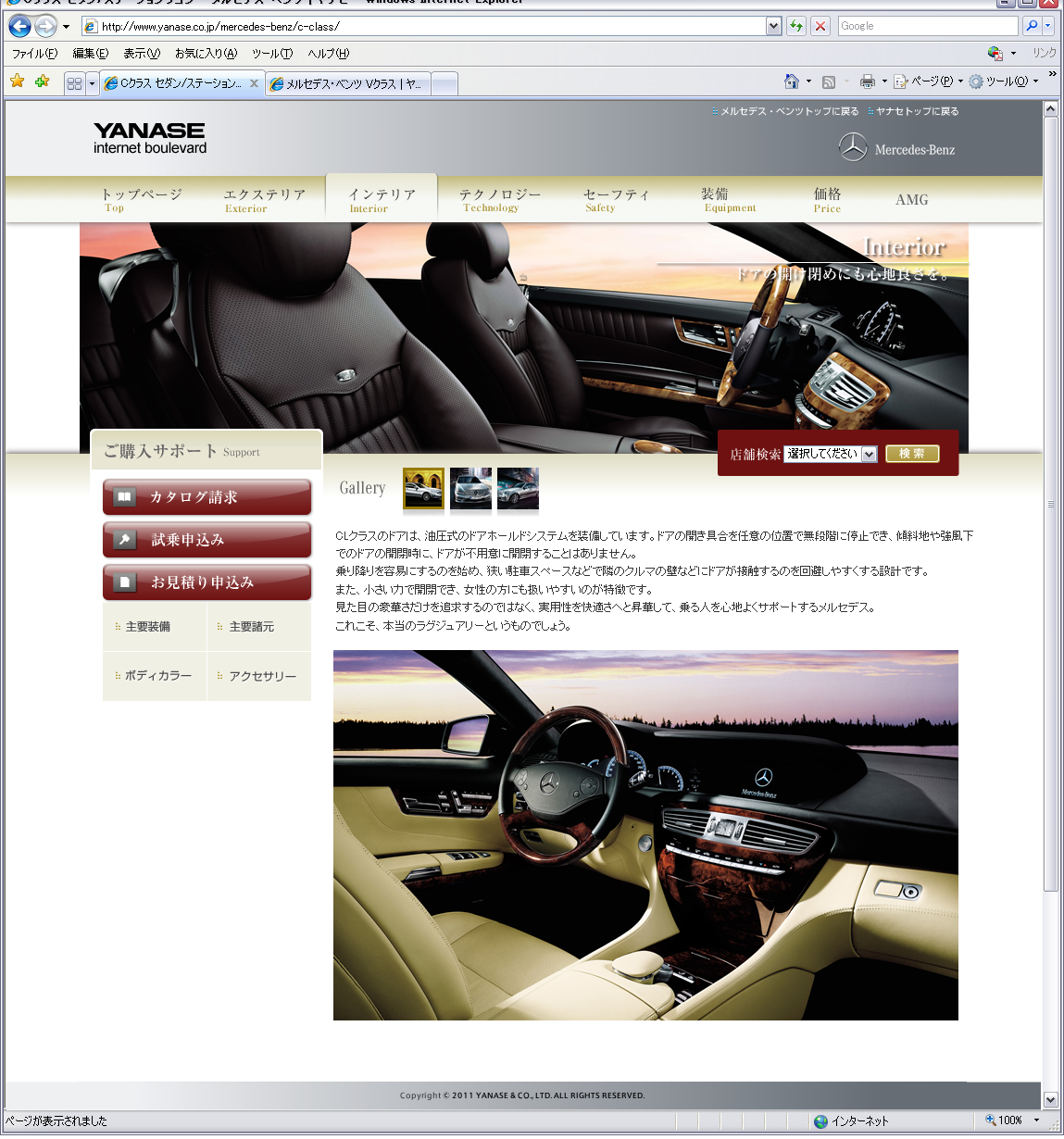
Task: Open the ファイル(F) menu
Action: [34, 54]
